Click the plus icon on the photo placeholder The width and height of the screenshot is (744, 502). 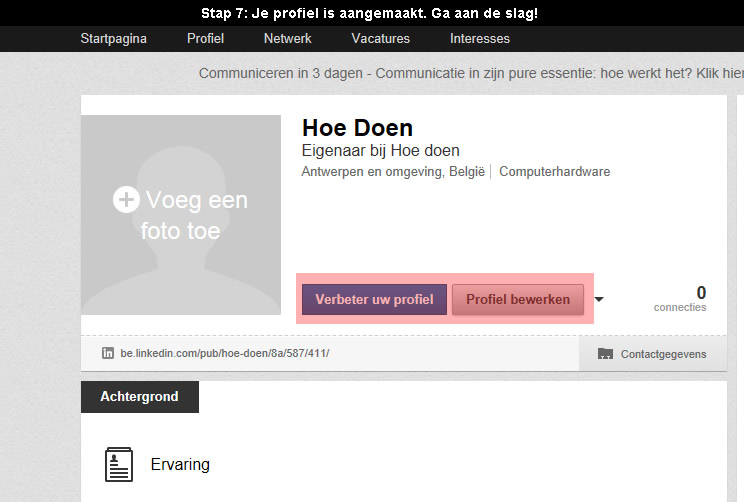126,200
